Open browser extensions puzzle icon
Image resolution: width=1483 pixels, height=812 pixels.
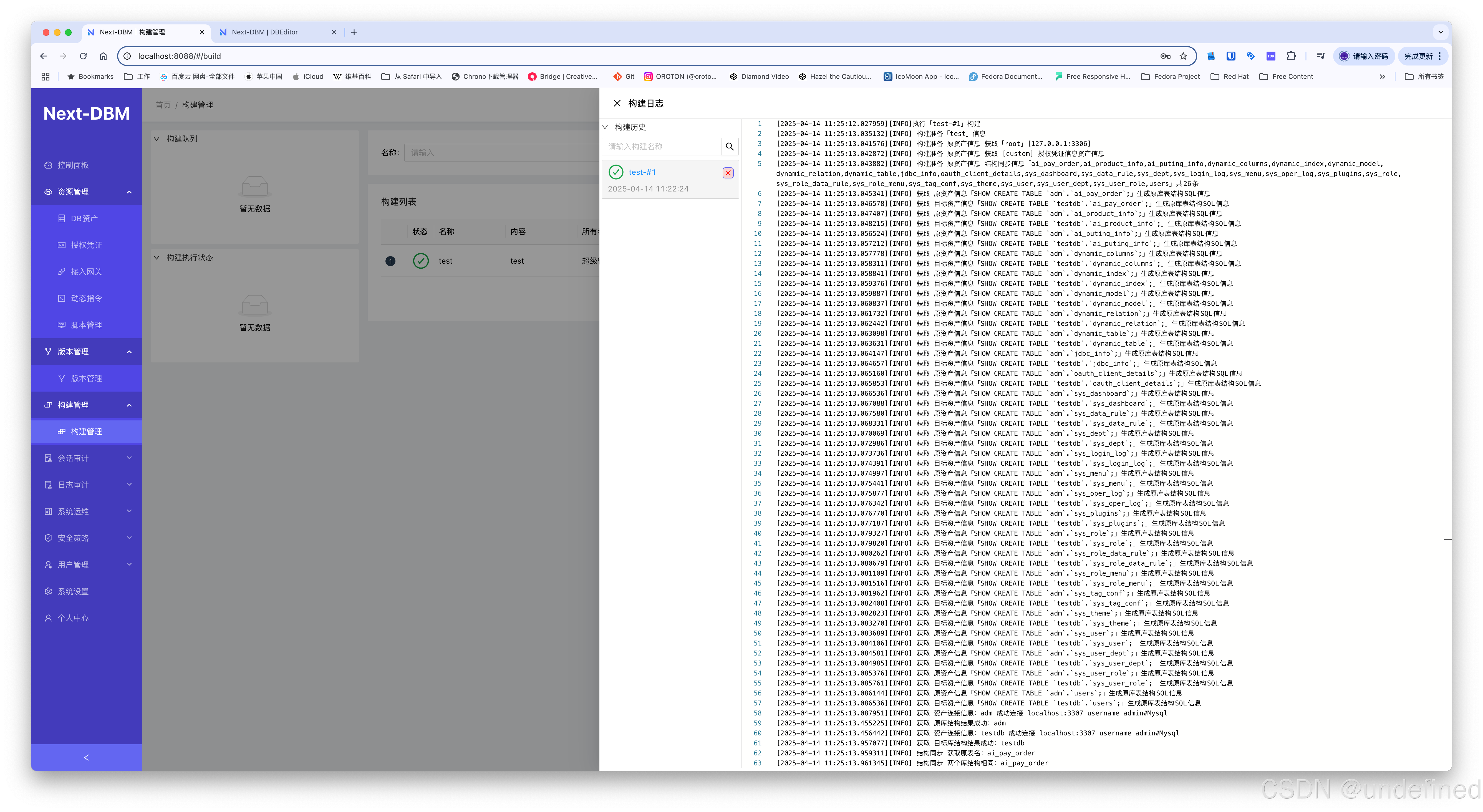[1291, 56]
